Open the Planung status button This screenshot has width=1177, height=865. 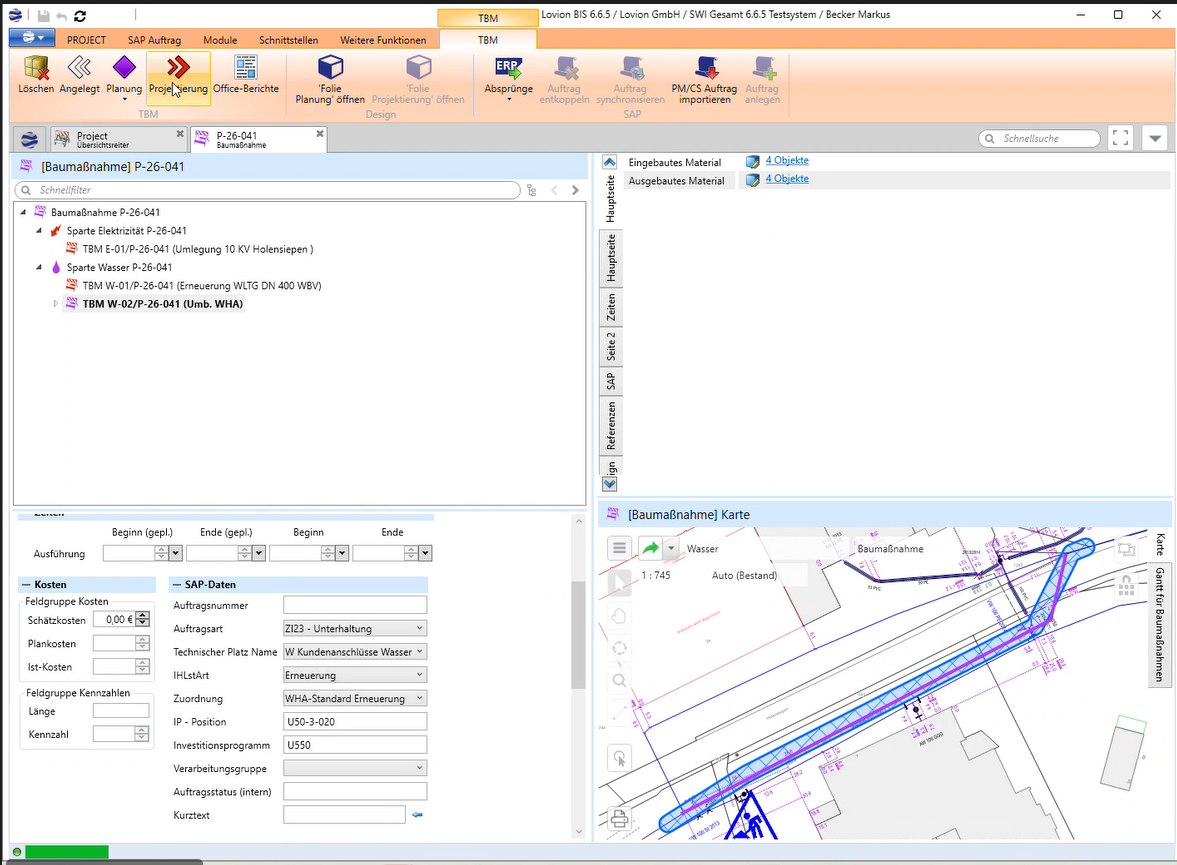pos(124,77)
